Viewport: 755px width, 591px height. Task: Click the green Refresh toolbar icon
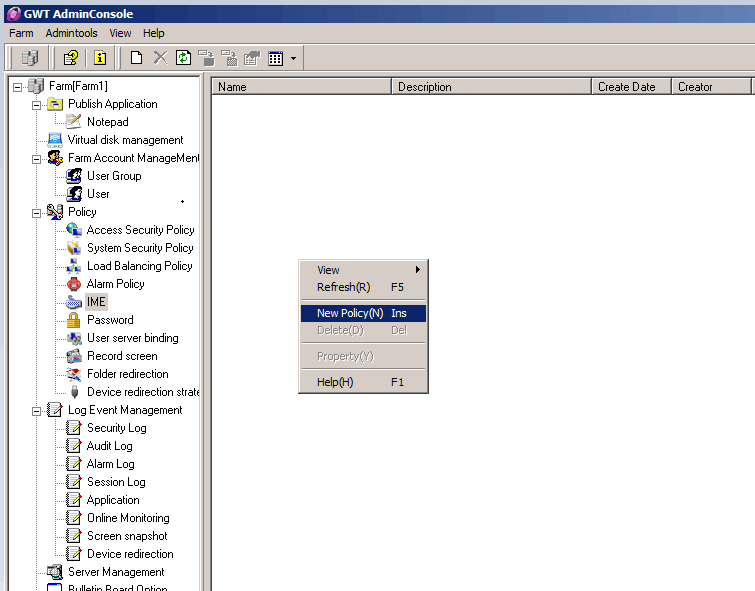pyautogui.click(x=182, y=58)
